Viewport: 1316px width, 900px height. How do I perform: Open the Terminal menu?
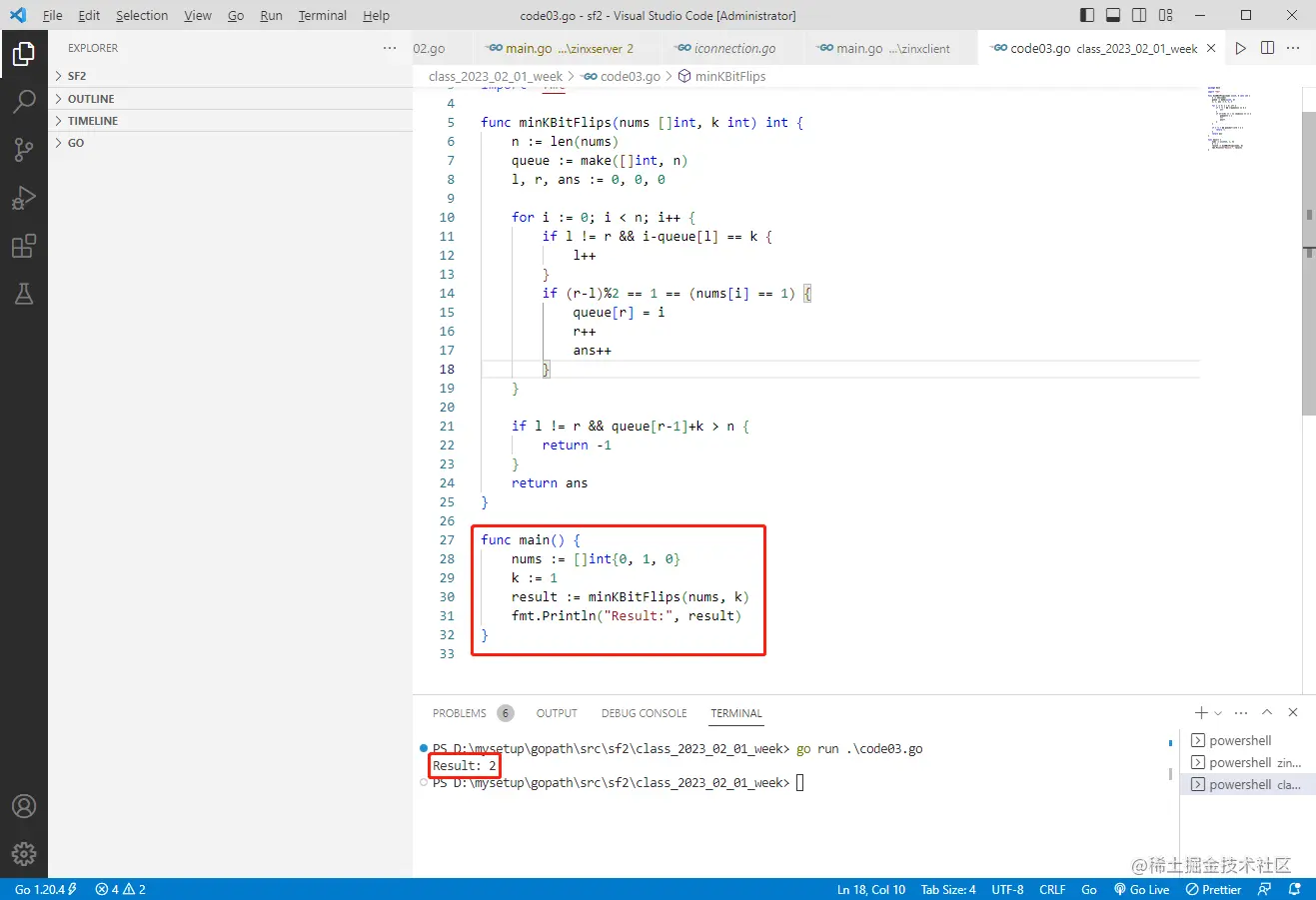pyautogui.click(x=323, y=15)
